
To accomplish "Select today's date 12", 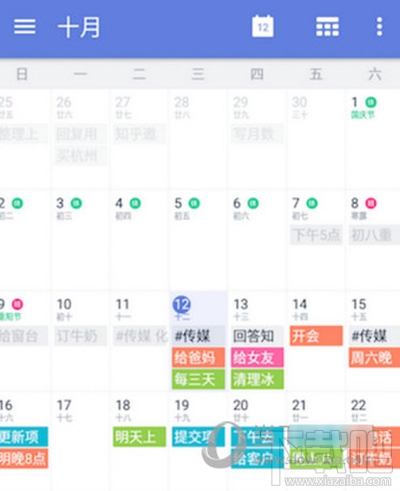I will 182,304.
